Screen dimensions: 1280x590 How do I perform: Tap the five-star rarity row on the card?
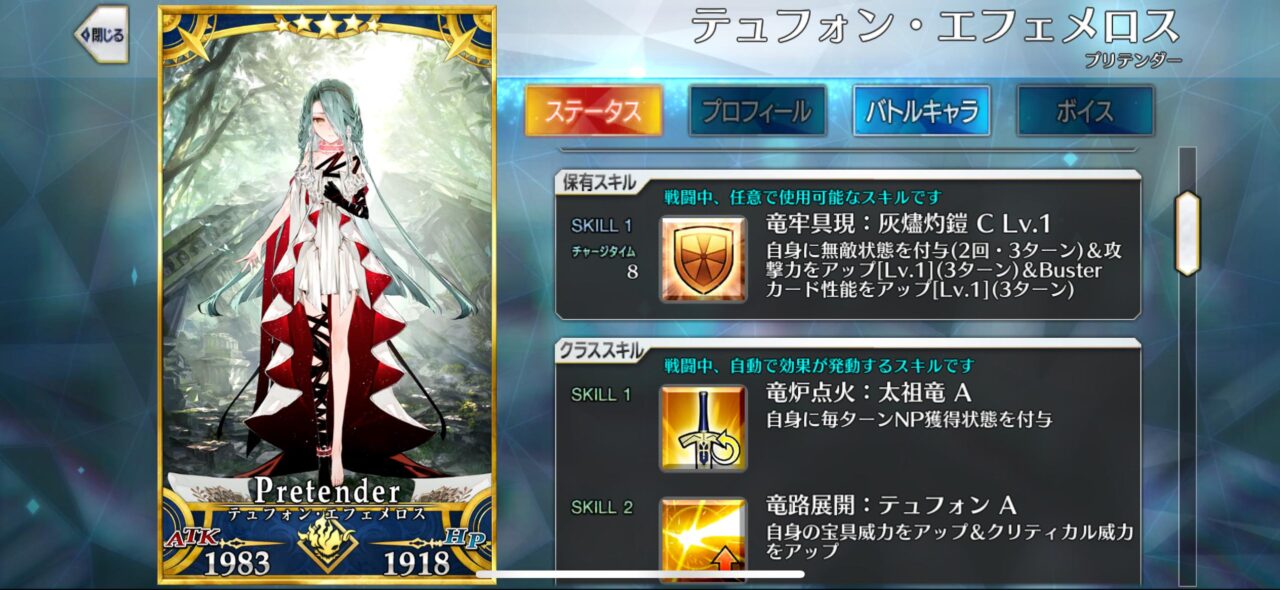(327, 24)
